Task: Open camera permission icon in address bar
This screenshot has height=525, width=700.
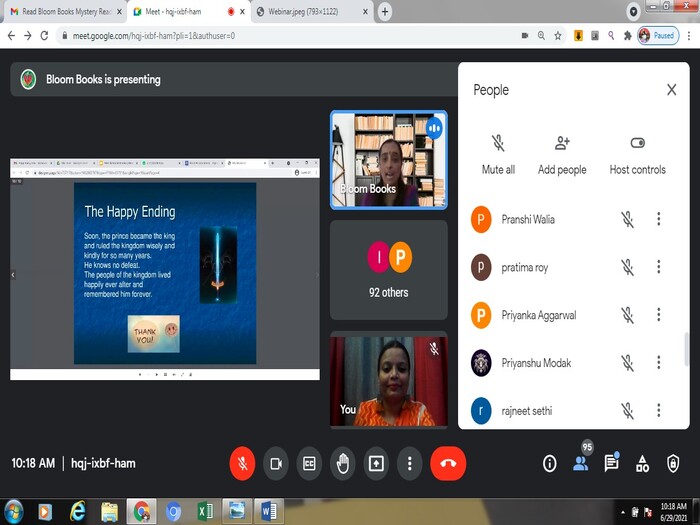Action: coord(525,36)
